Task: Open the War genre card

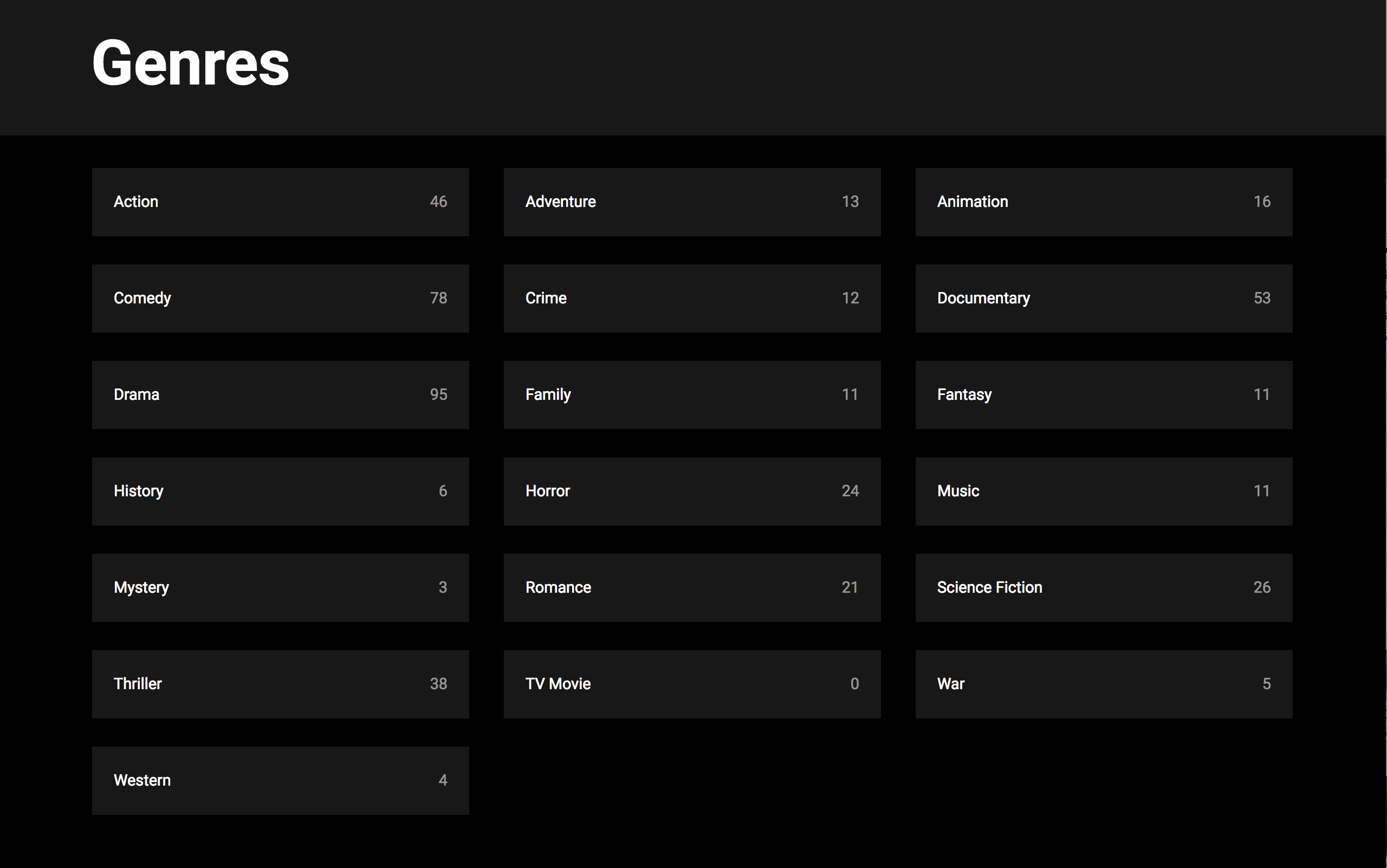Action: (1104, 684)
